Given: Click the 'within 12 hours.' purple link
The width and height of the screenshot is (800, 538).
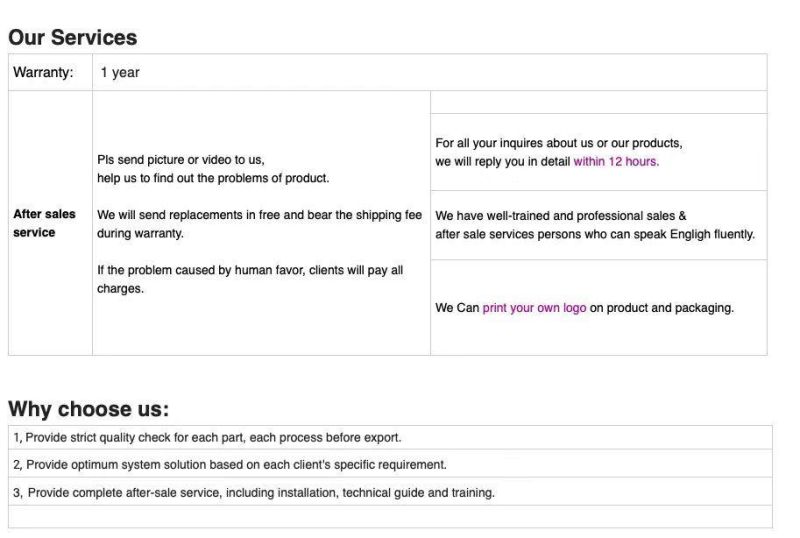Looking at the screenshot, I should click(616, 161).
